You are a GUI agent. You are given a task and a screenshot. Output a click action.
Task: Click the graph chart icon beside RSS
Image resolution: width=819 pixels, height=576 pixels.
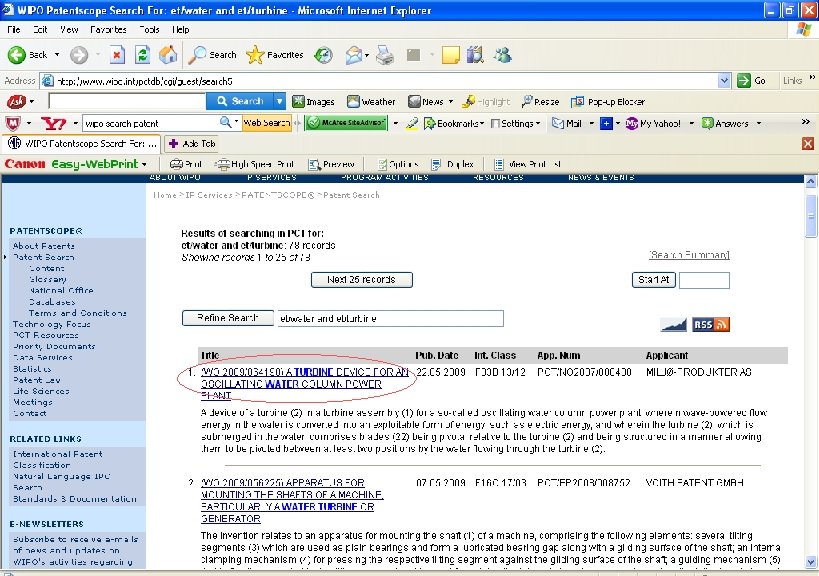674,324
